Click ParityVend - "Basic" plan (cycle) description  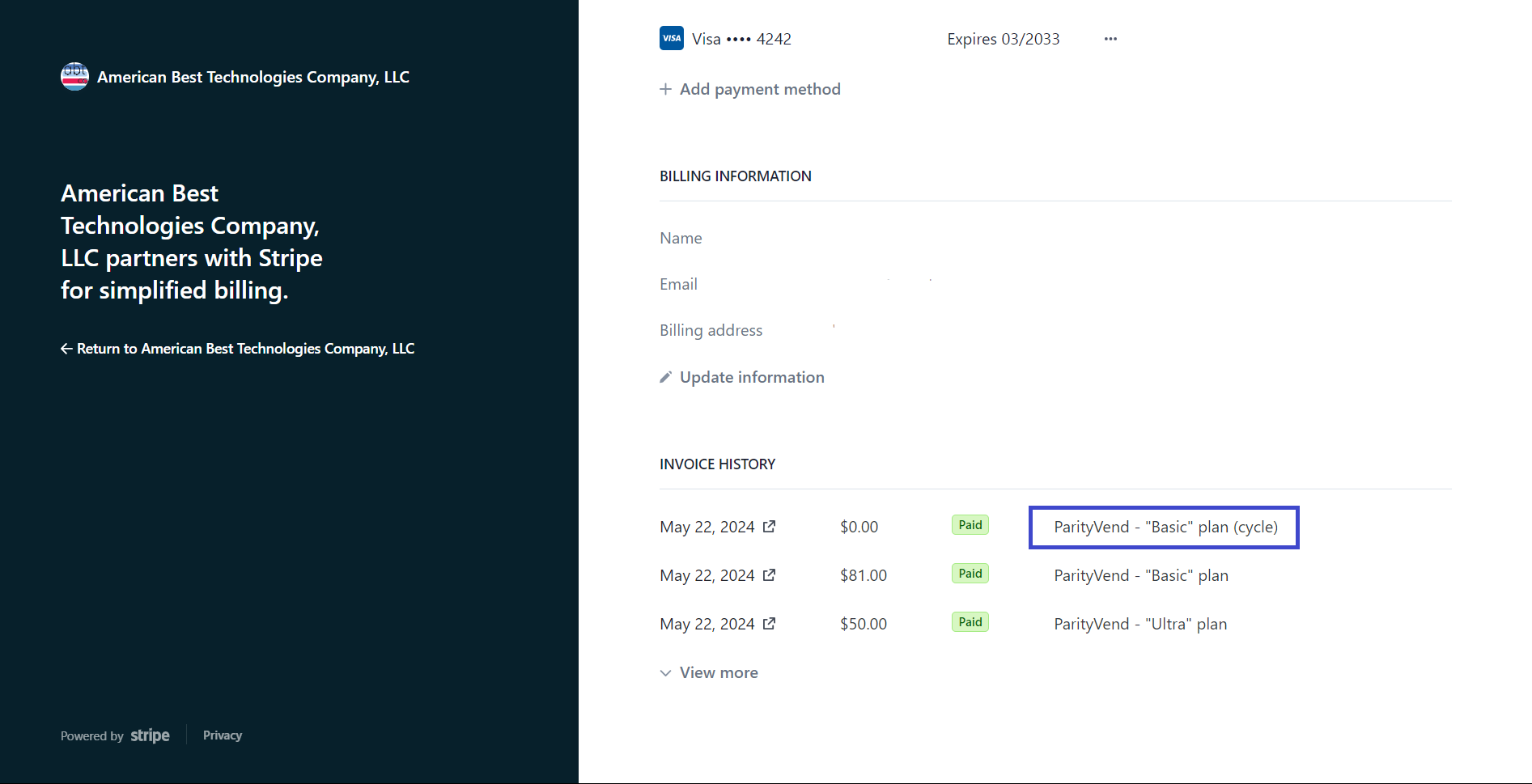tap(1165, 527)
